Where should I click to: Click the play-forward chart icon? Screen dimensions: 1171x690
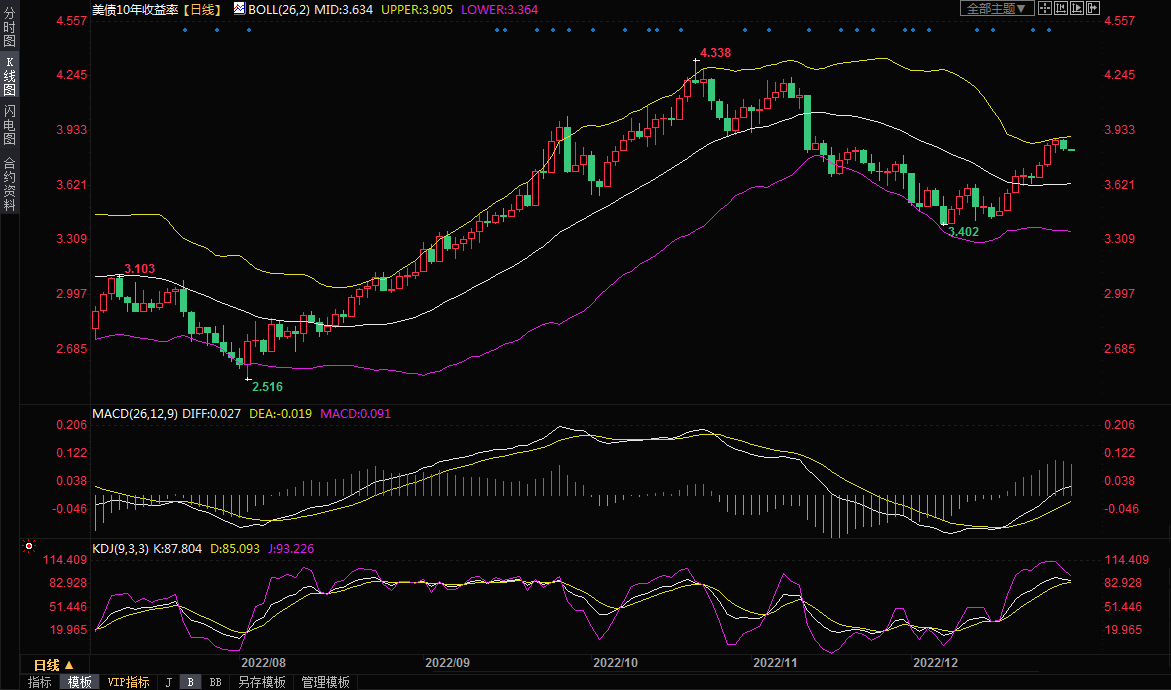click(x=1077, y=8)
